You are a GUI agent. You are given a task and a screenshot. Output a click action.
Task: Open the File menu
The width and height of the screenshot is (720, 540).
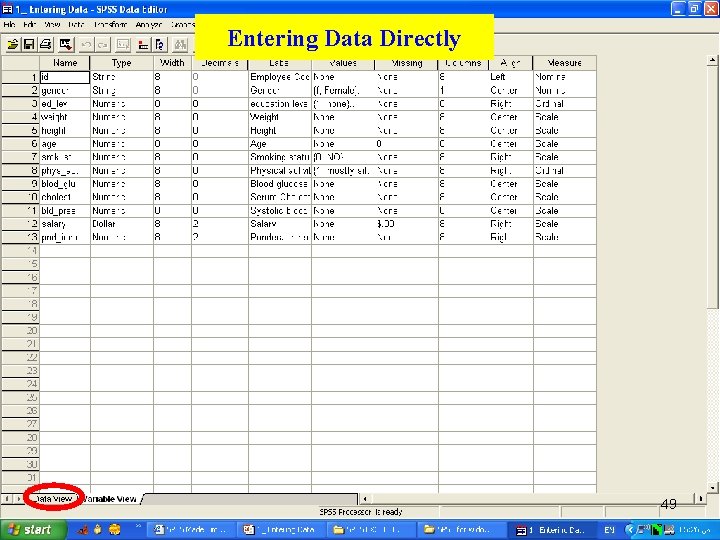click(9, 24)
